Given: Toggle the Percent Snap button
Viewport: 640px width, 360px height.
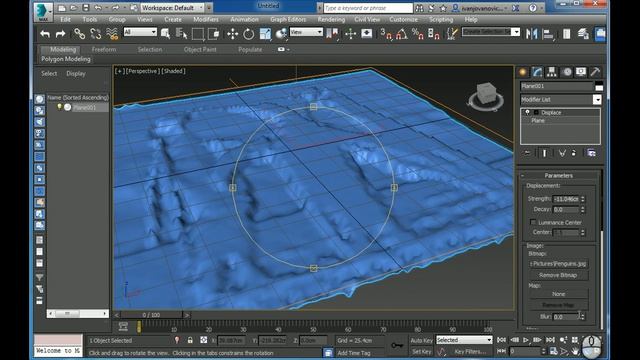Looking at the screenshot, I should click(418, 34).
